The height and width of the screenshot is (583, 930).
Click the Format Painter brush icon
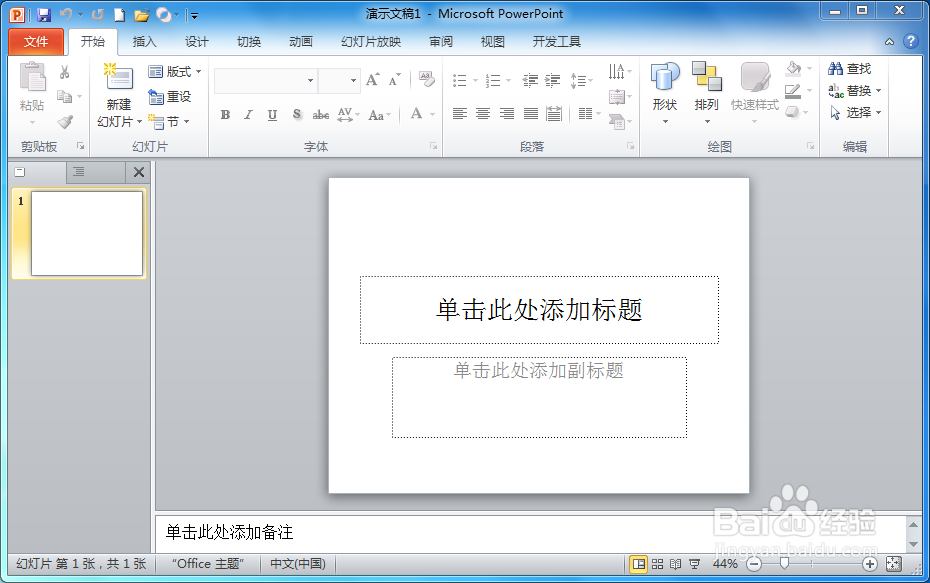[x=65, y=122]
